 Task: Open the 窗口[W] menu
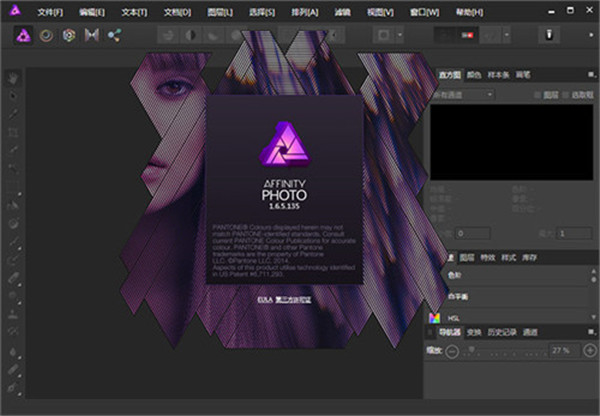tap(424, 12)
